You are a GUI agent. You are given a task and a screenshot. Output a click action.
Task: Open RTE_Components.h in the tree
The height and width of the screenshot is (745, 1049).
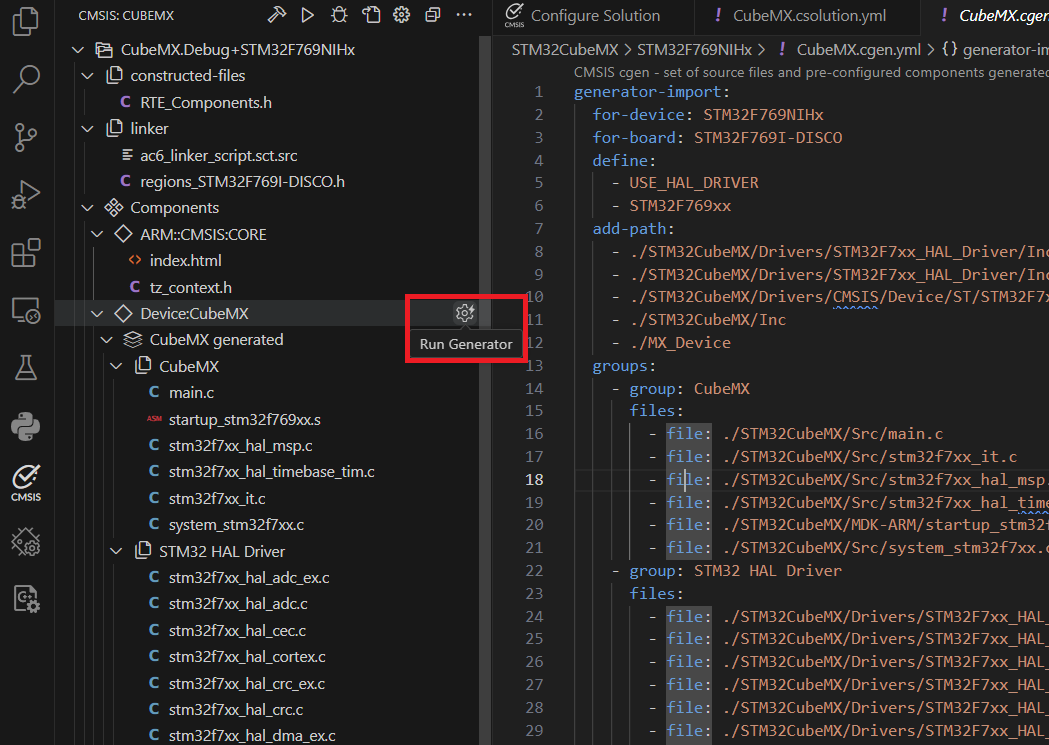pyautogui.click(x=205, y=102)
